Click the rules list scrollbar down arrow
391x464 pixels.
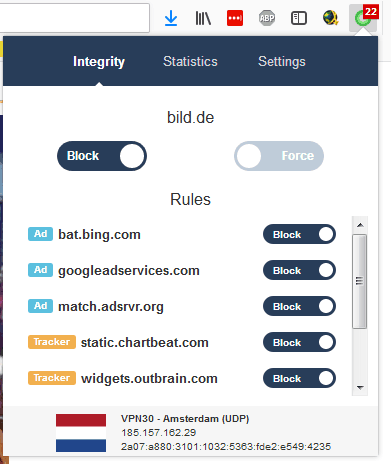360,388
